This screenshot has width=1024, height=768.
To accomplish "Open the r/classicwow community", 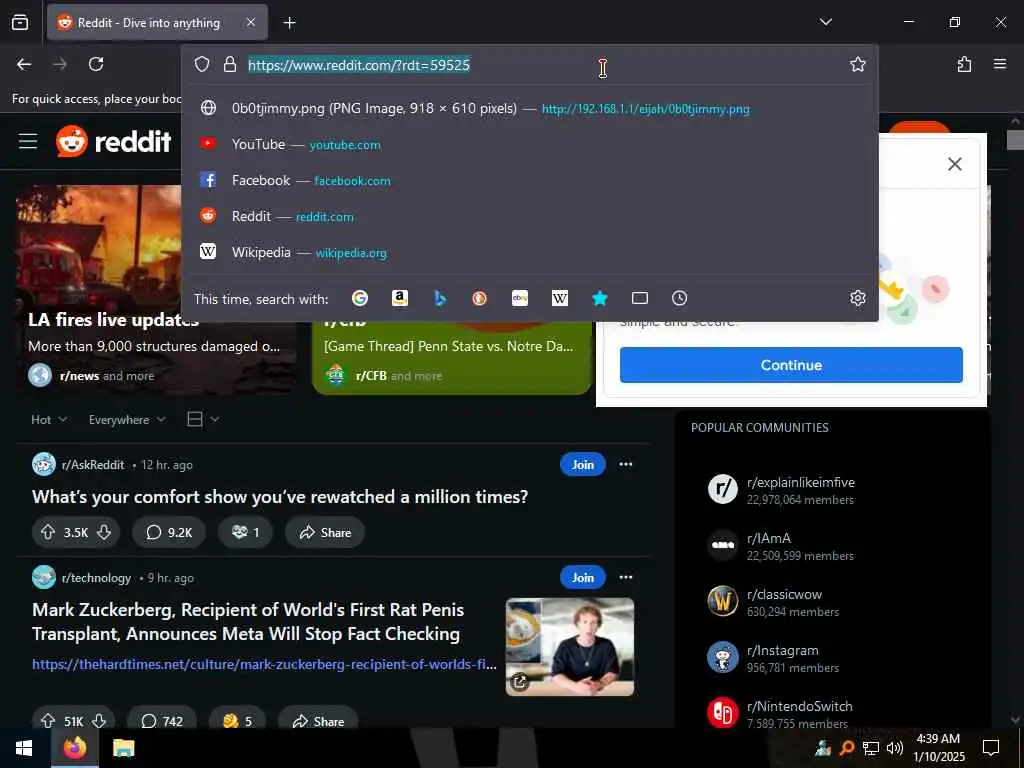I will click(784, 595).
